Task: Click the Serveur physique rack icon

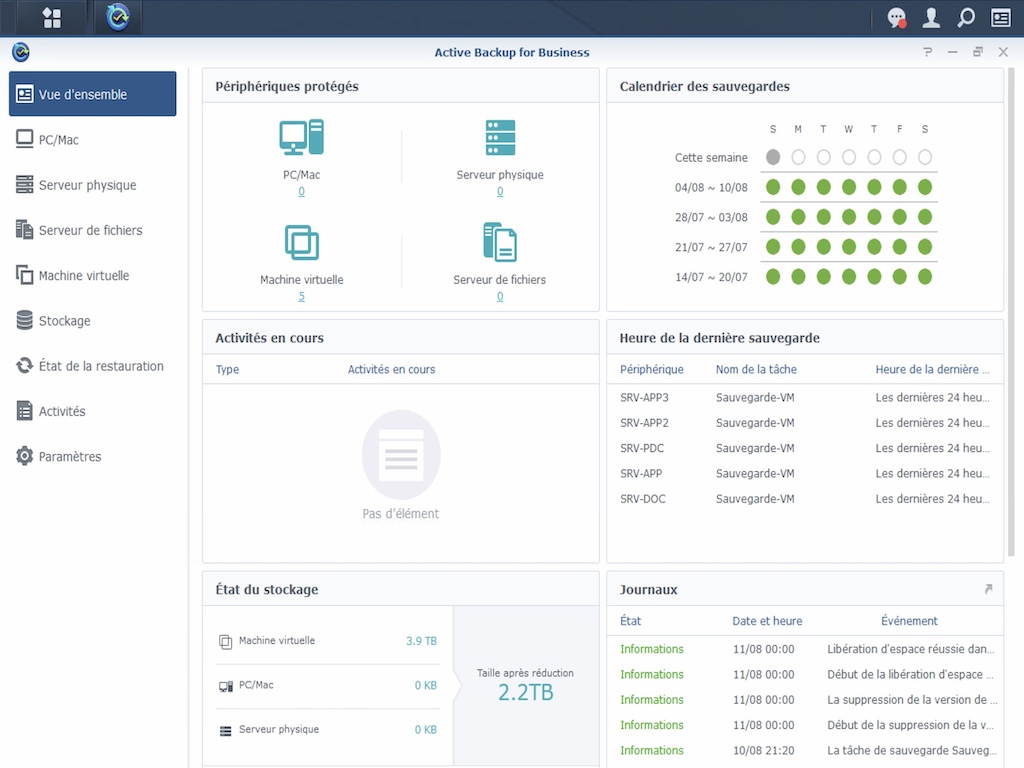Action: (x=500, y=138)
